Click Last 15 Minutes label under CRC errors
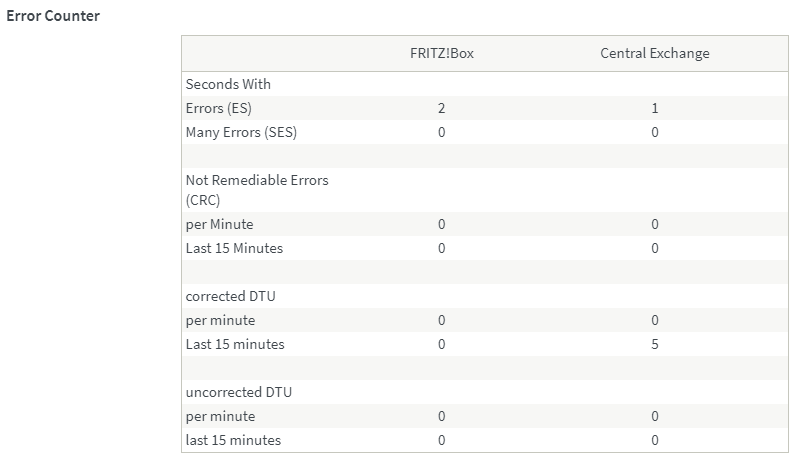 click(234, 248)
